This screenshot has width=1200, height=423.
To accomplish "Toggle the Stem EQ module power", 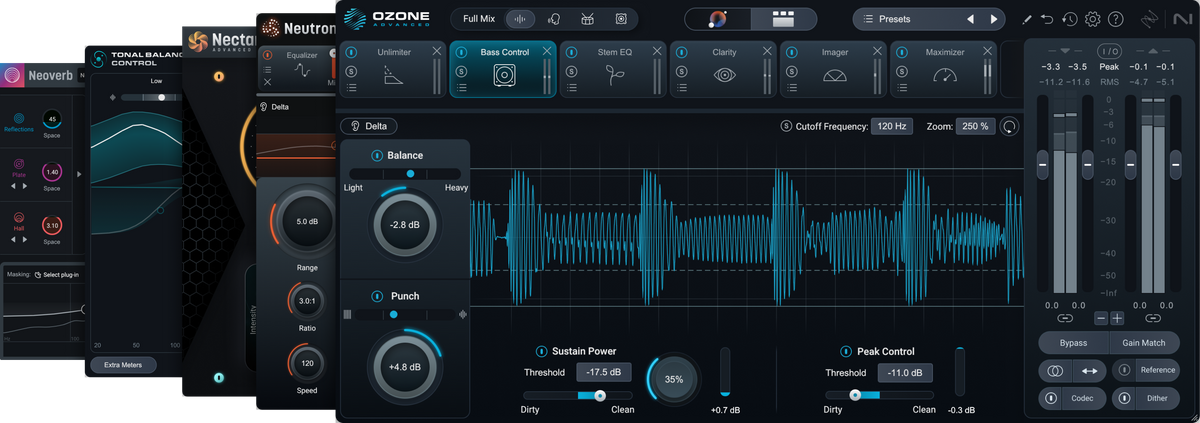I will tap(573, 52).
